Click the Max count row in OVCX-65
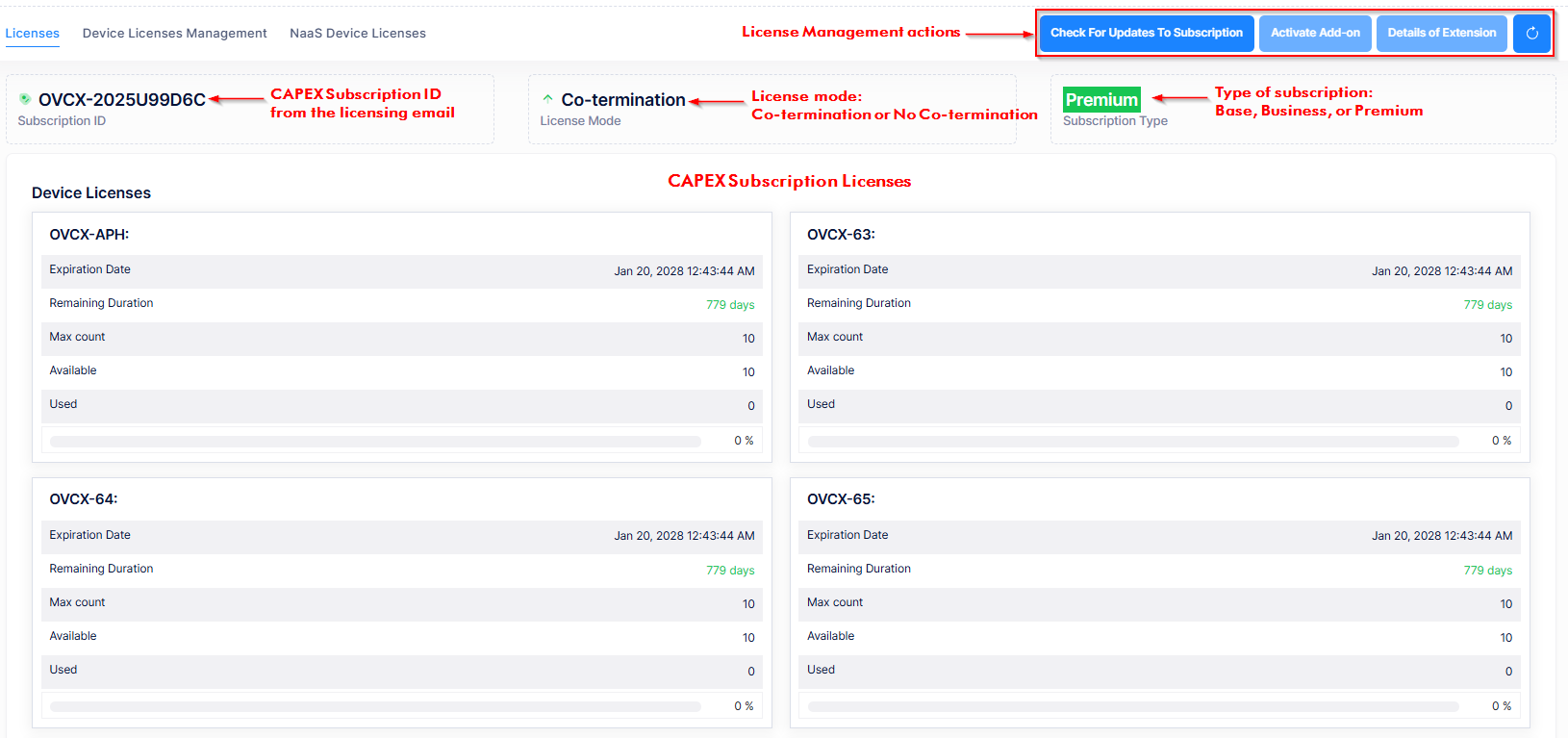The height and width of the screenshot is (738, 1568). 1159,603
